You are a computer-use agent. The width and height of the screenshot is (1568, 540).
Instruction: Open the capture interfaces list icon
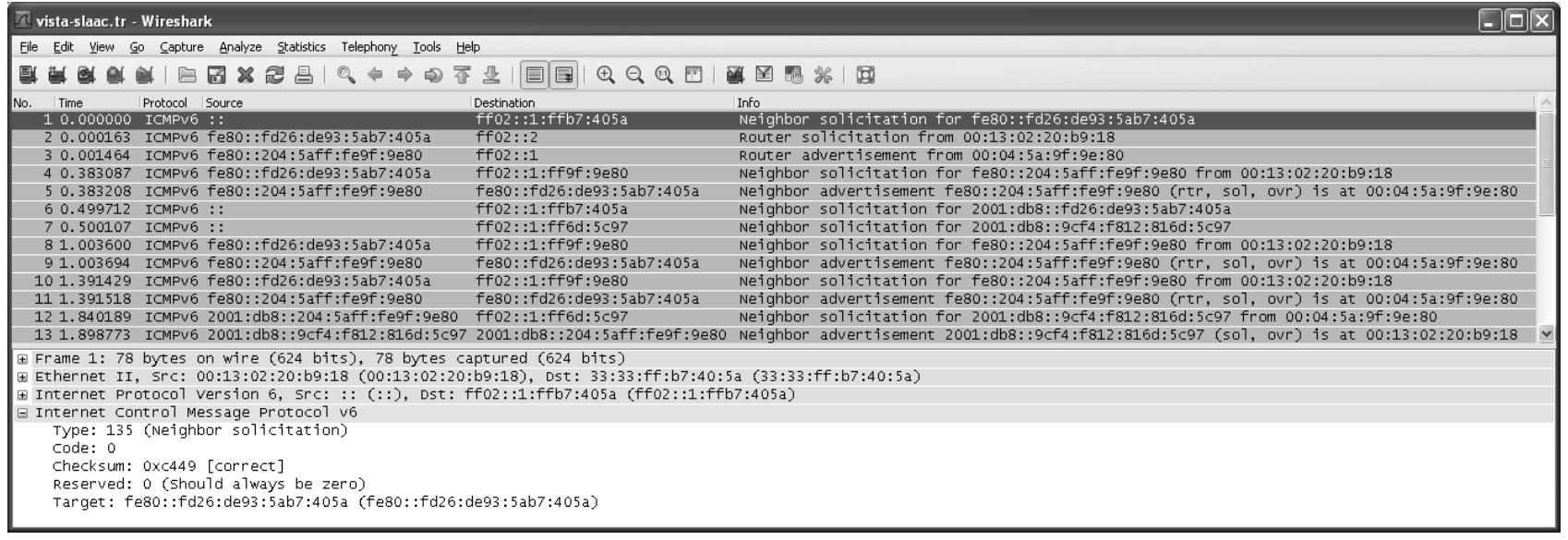point(27,76)
